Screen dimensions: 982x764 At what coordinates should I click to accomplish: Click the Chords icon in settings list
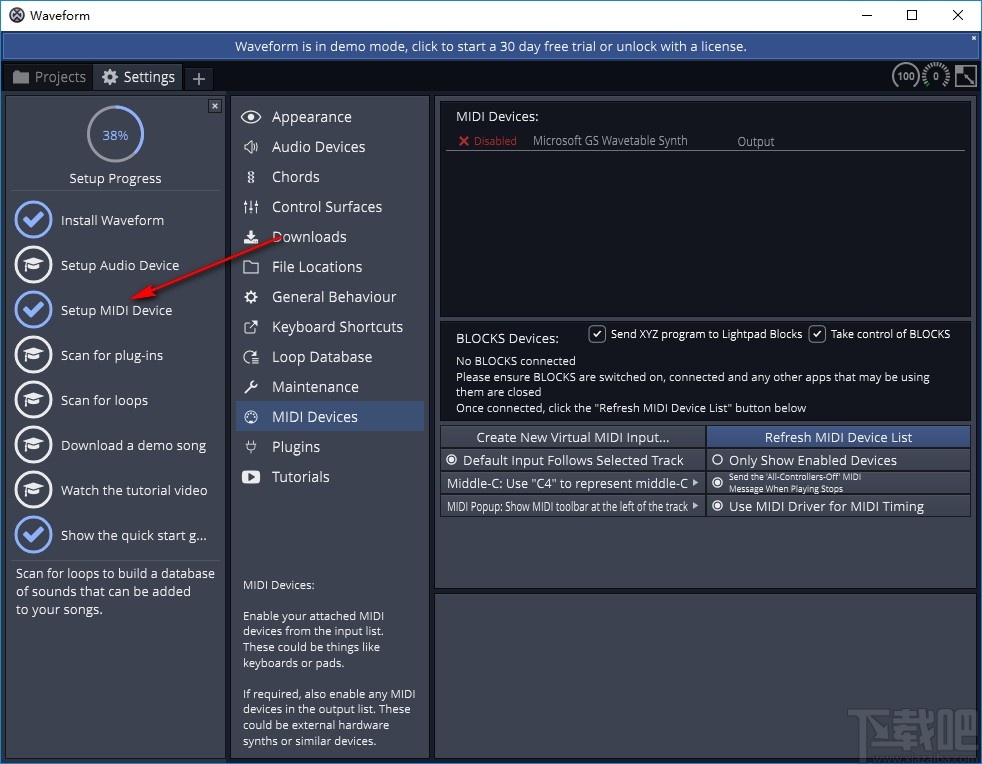point(251,177)
